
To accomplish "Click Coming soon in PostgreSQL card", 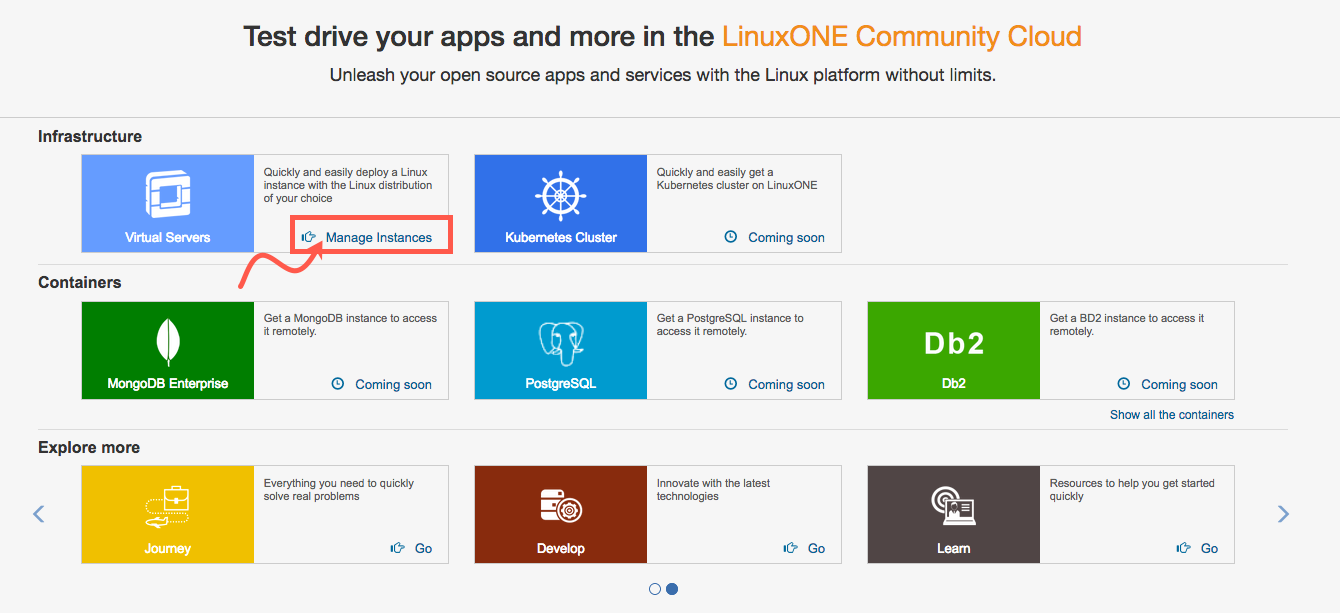I will coord(787,384).
